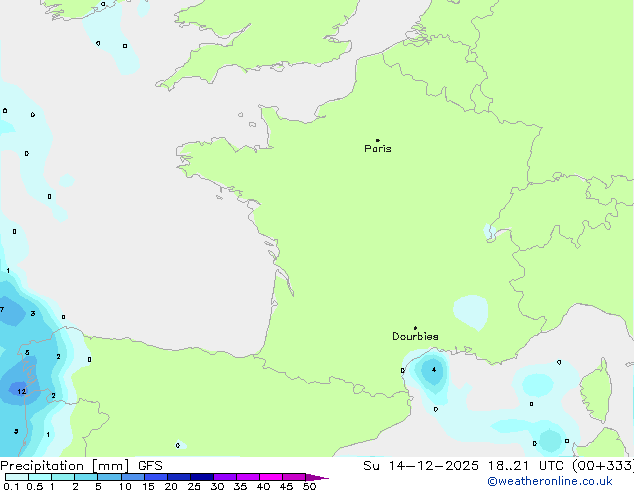Pick the legend swatch between 45 and 50
This screenshot has height=490, width=634.
295,478
